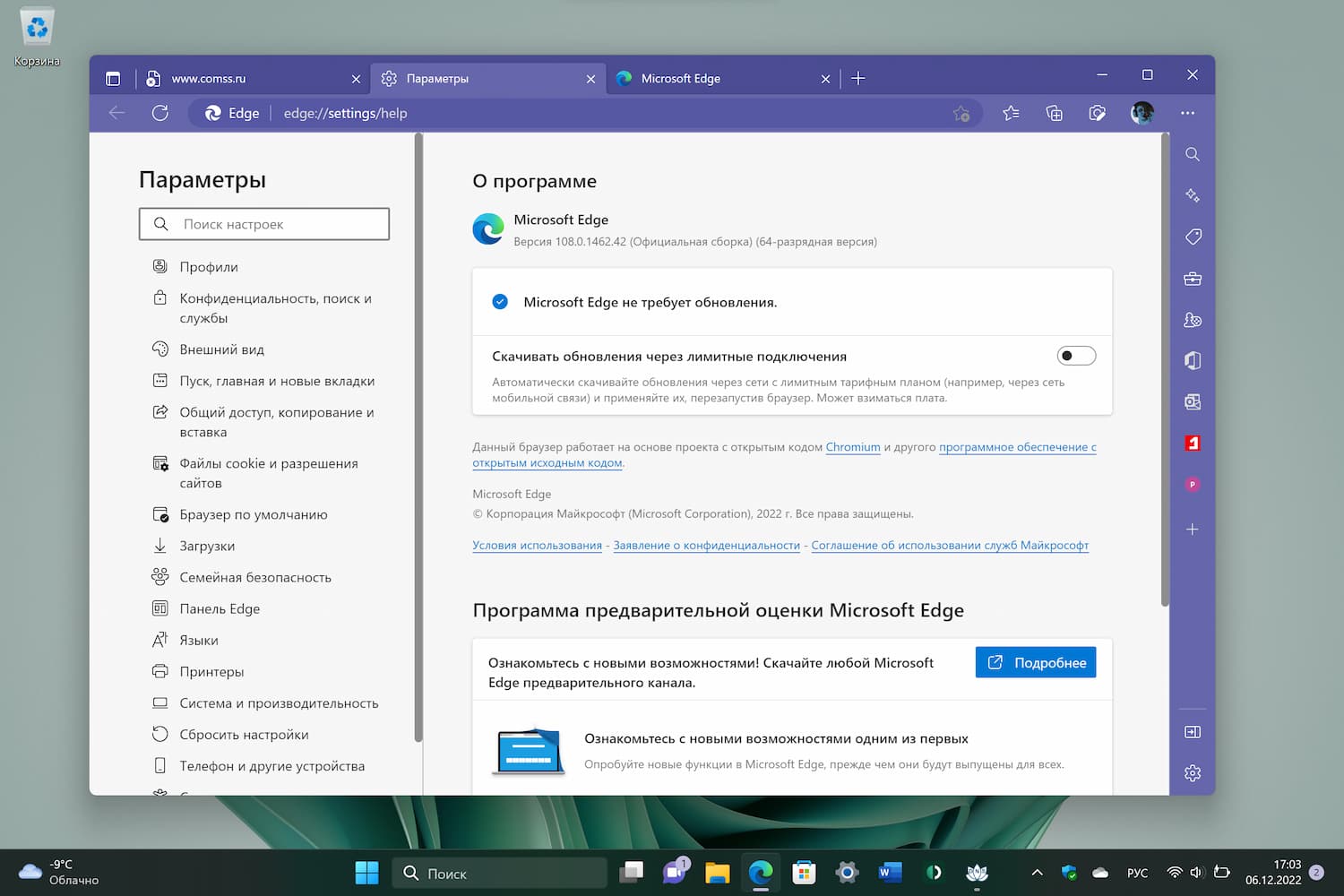The image size is (1344, 896).
Task: Show hidden system tray icons
Action: pyautogui.click(x=1037, y=873)
